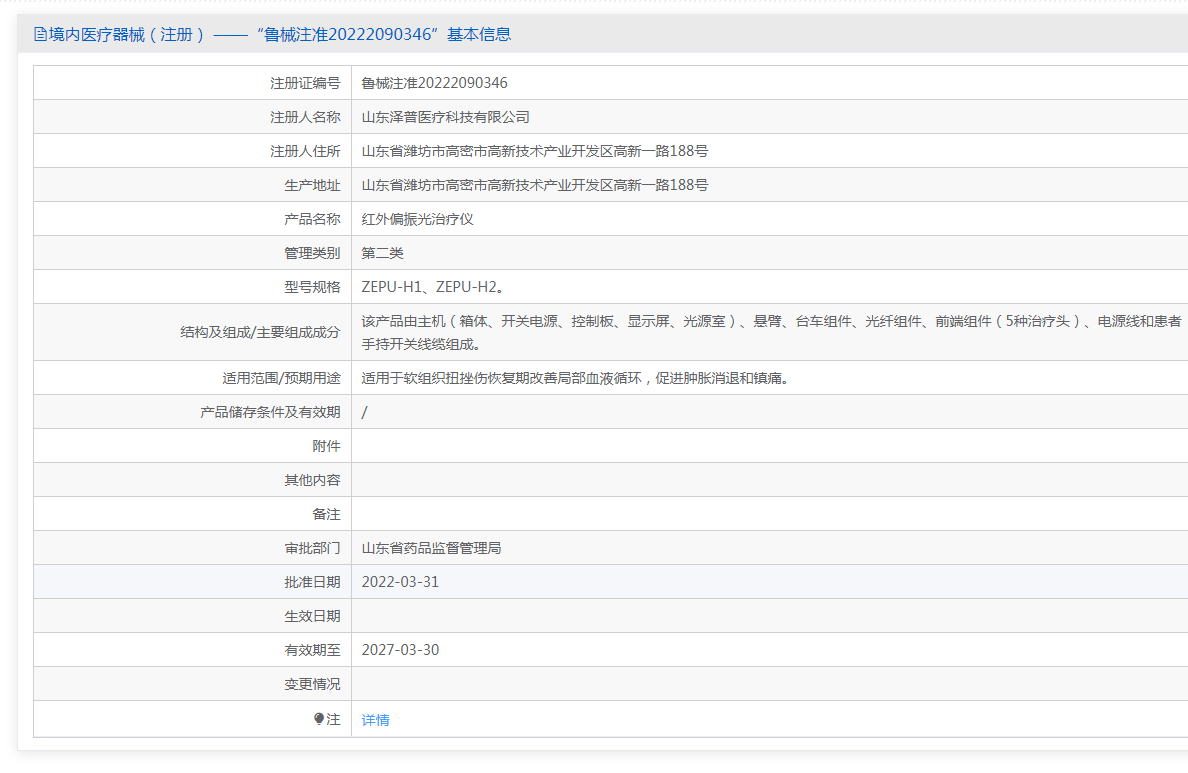Image resolution: width=1188 pixels, height=773 pixels.
Task: Click the 有效期至 label
Action: (x=312, y=651)
